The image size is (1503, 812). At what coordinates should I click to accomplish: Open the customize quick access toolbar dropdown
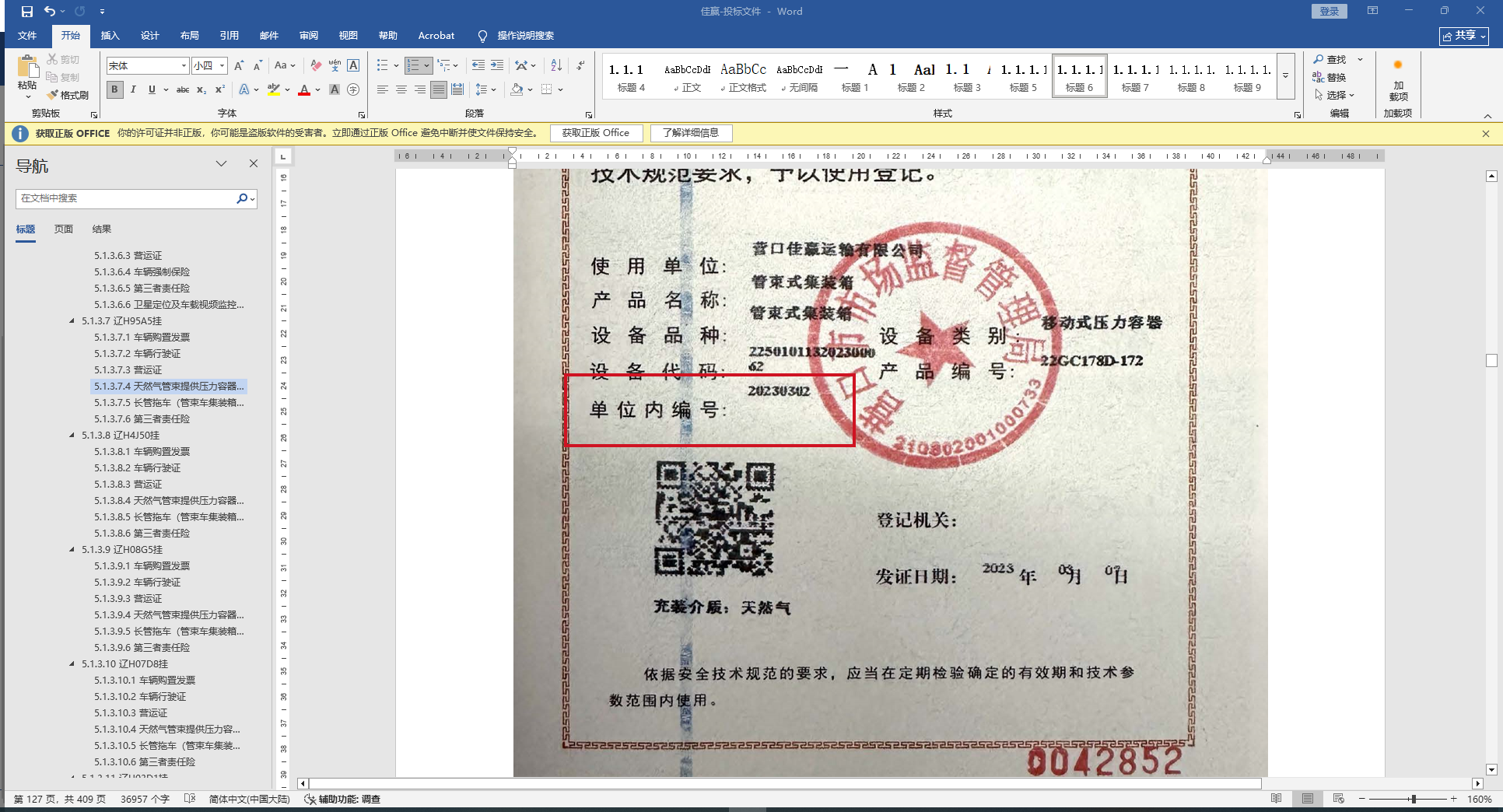pyautogui.click(x=102, y=12)
